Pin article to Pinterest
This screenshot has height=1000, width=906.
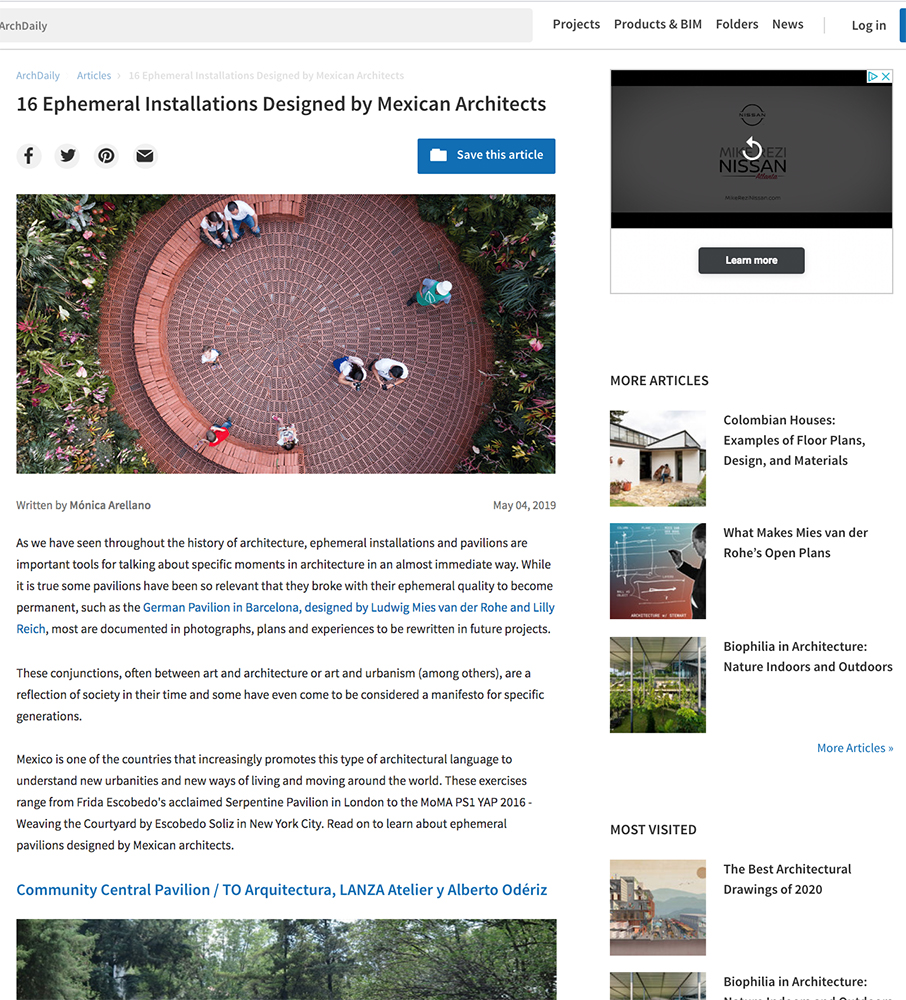click(x=106, y=156)
